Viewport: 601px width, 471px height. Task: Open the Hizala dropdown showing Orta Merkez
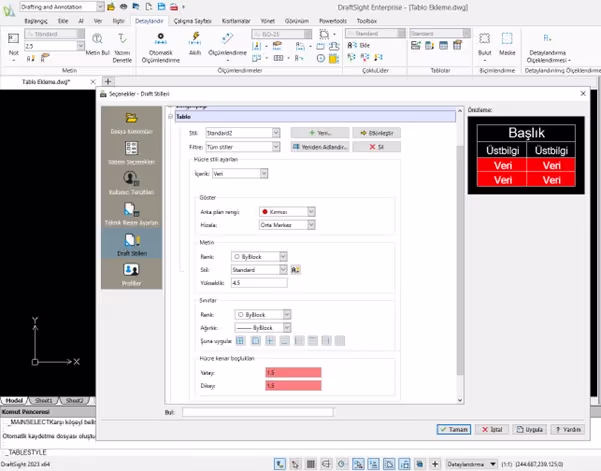click(x=287, y=225)
